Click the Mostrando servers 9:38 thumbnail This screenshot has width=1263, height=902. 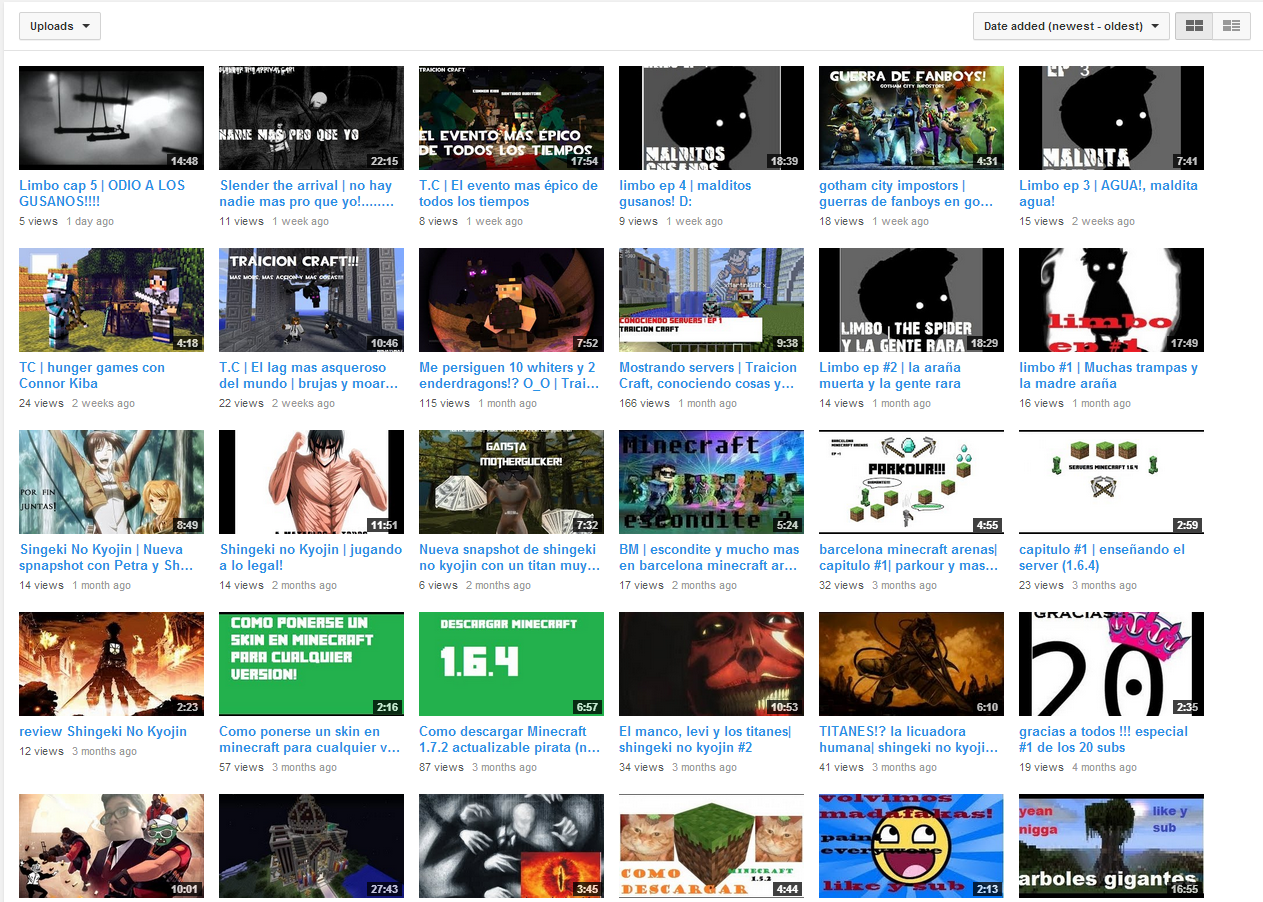pos(711,300)
